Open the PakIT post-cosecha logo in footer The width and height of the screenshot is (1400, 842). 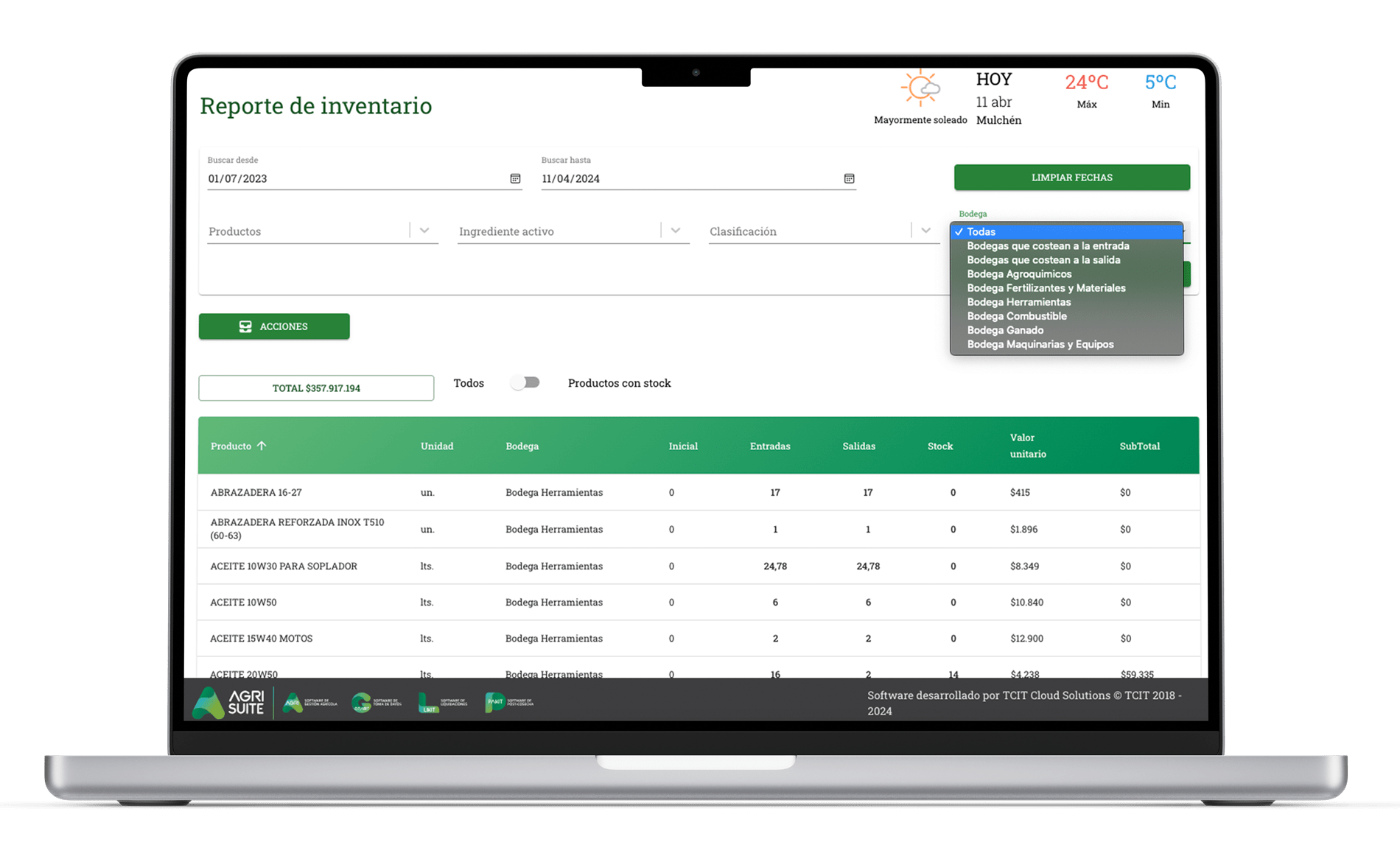pyautogui.click(x=509, y=703)
